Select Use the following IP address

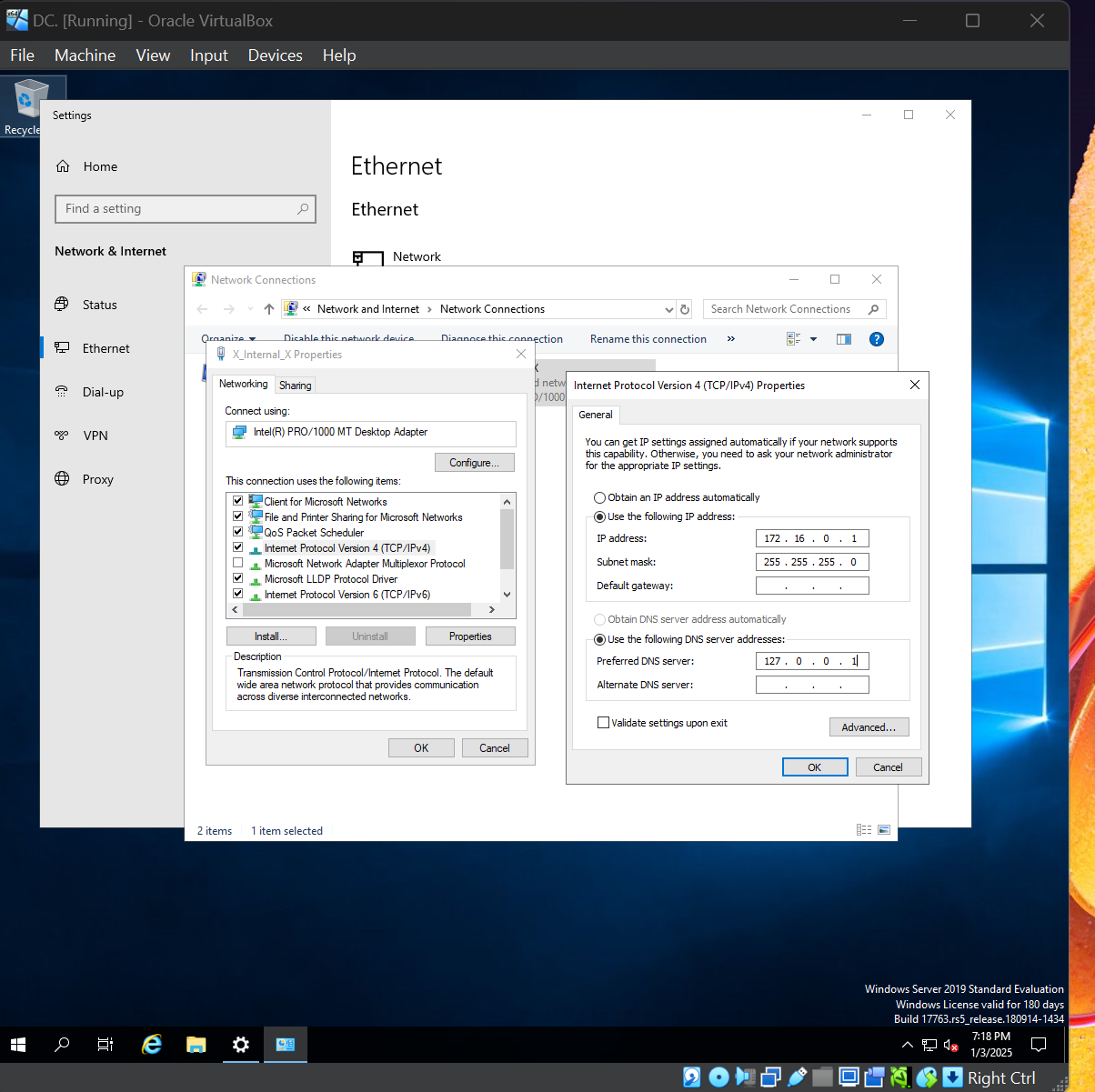click(x=599, y=516)
